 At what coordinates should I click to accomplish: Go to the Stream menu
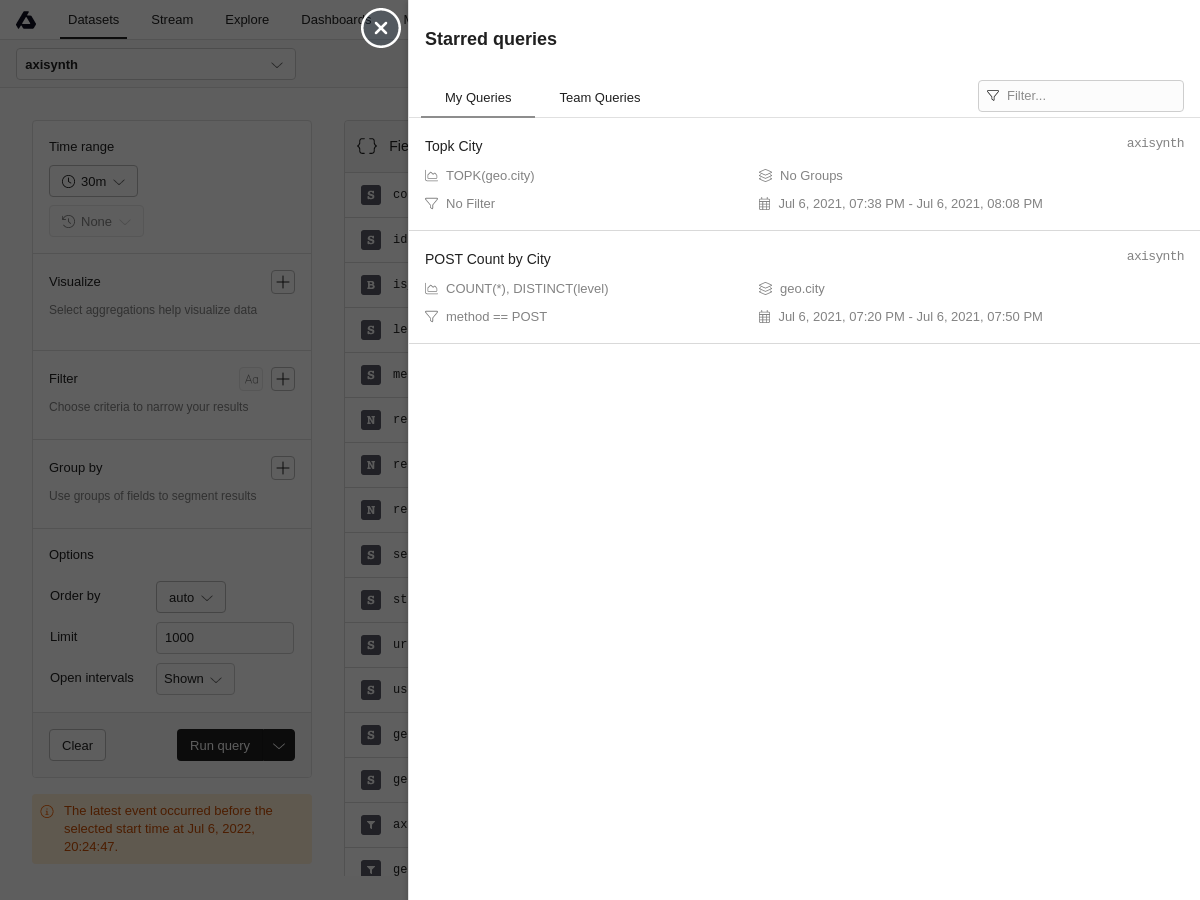[172, 20]
